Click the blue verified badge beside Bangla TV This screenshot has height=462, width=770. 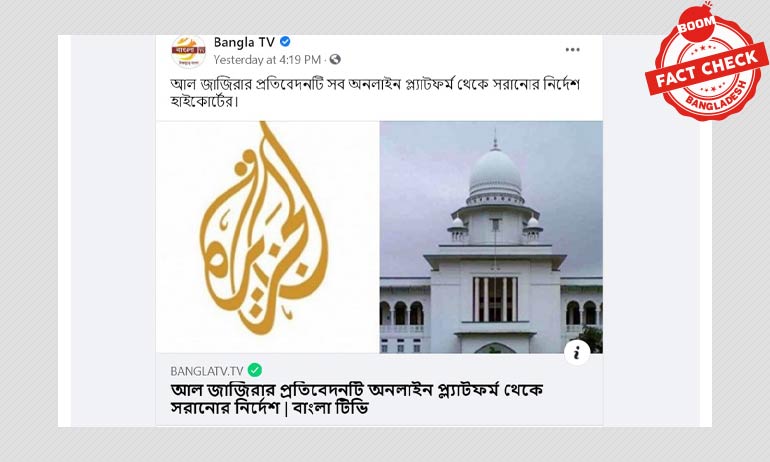coord(285,42)
